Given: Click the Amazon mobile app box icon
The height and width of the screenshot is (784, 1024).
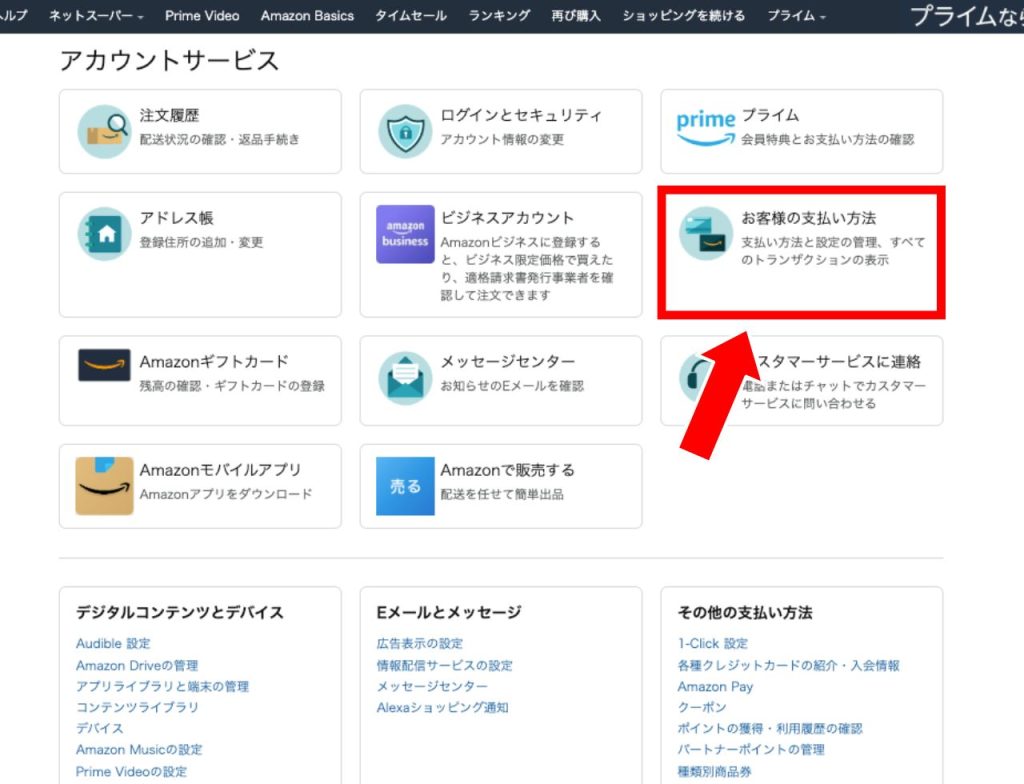Looking at the screenshot, I should pos(104,486).
